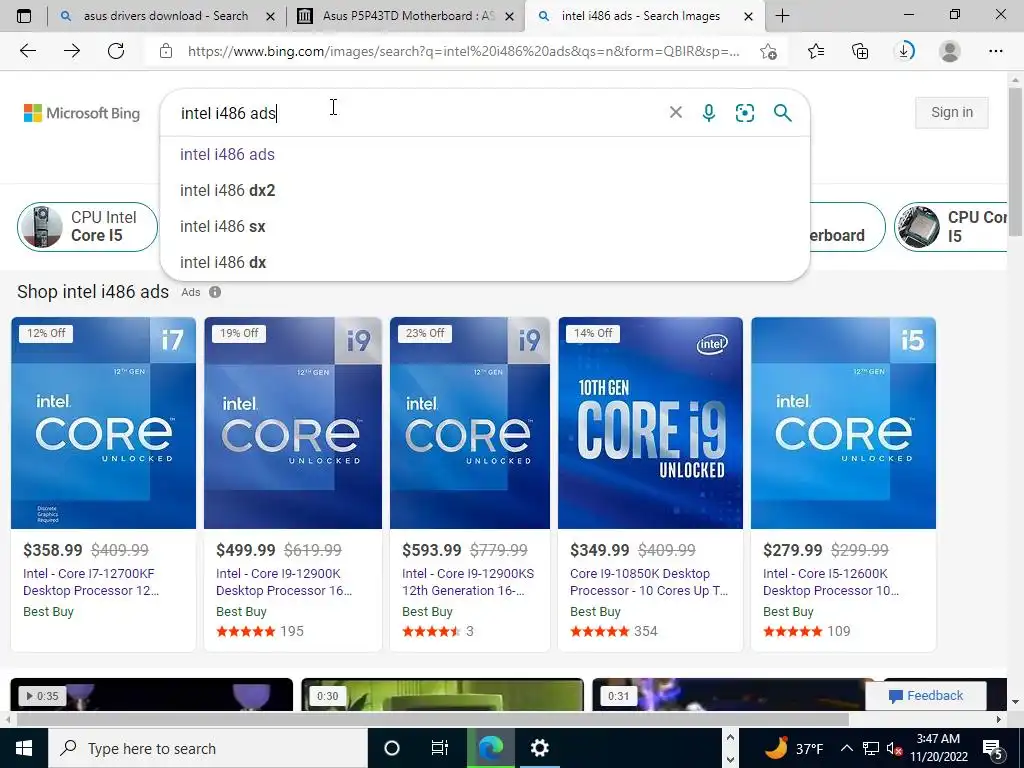The height and width of the screenshot is (768, 1024).
Task: Close the asus drivers download tab
Action: tap(270, 16)
